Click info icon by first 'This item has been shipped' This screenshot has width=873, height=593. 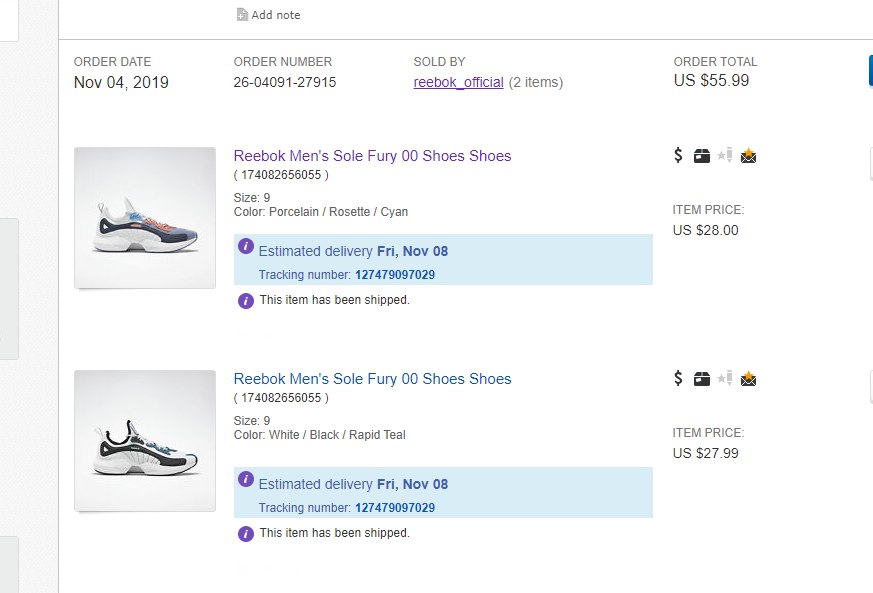pyautogui.click(x=246, y=301)
